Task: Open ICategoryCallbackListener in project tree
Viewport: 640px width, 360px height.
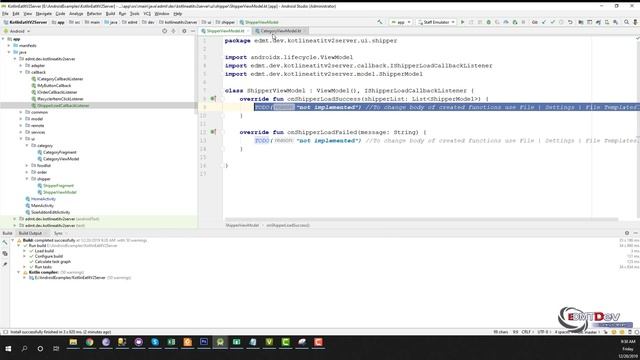Action: pyautogui.click(x=60, y=79)
